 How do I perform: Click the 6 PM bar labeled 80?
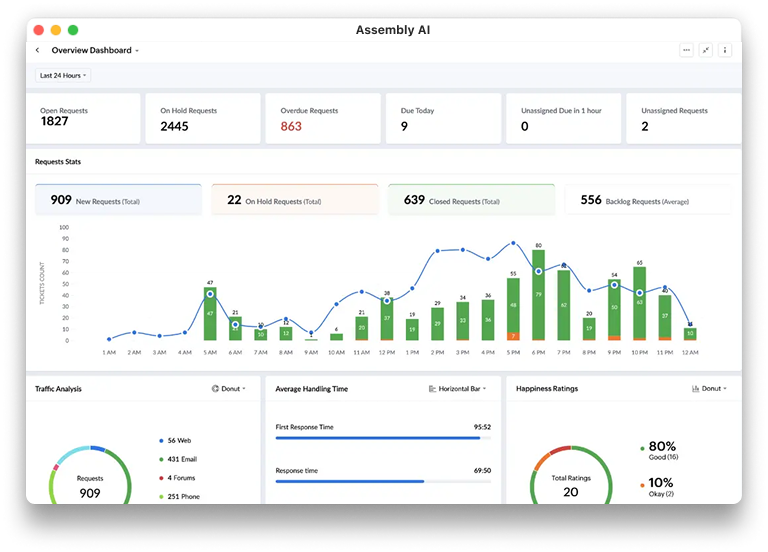tap(538, 295)
